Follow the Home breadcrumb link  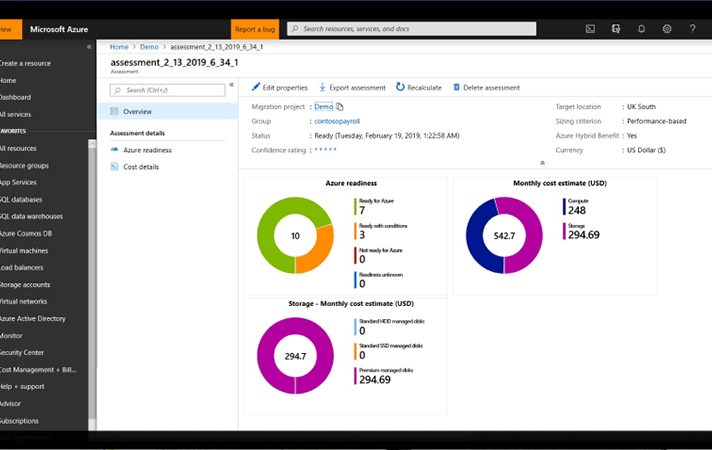[119, 47]
